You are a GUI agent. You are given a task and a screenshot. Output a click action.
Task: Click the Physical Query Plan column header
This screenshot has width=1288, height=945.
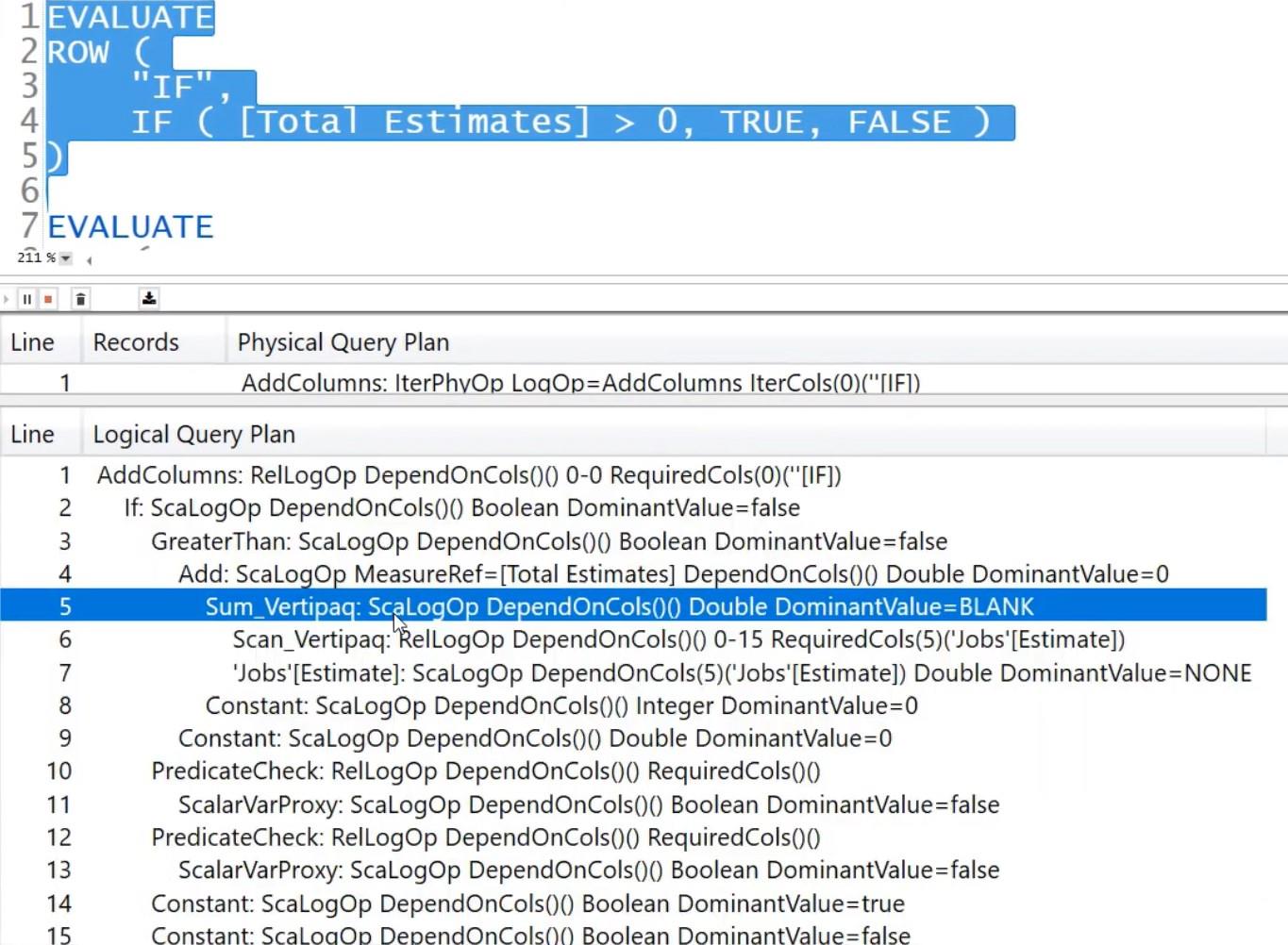(x=343, y=342)
